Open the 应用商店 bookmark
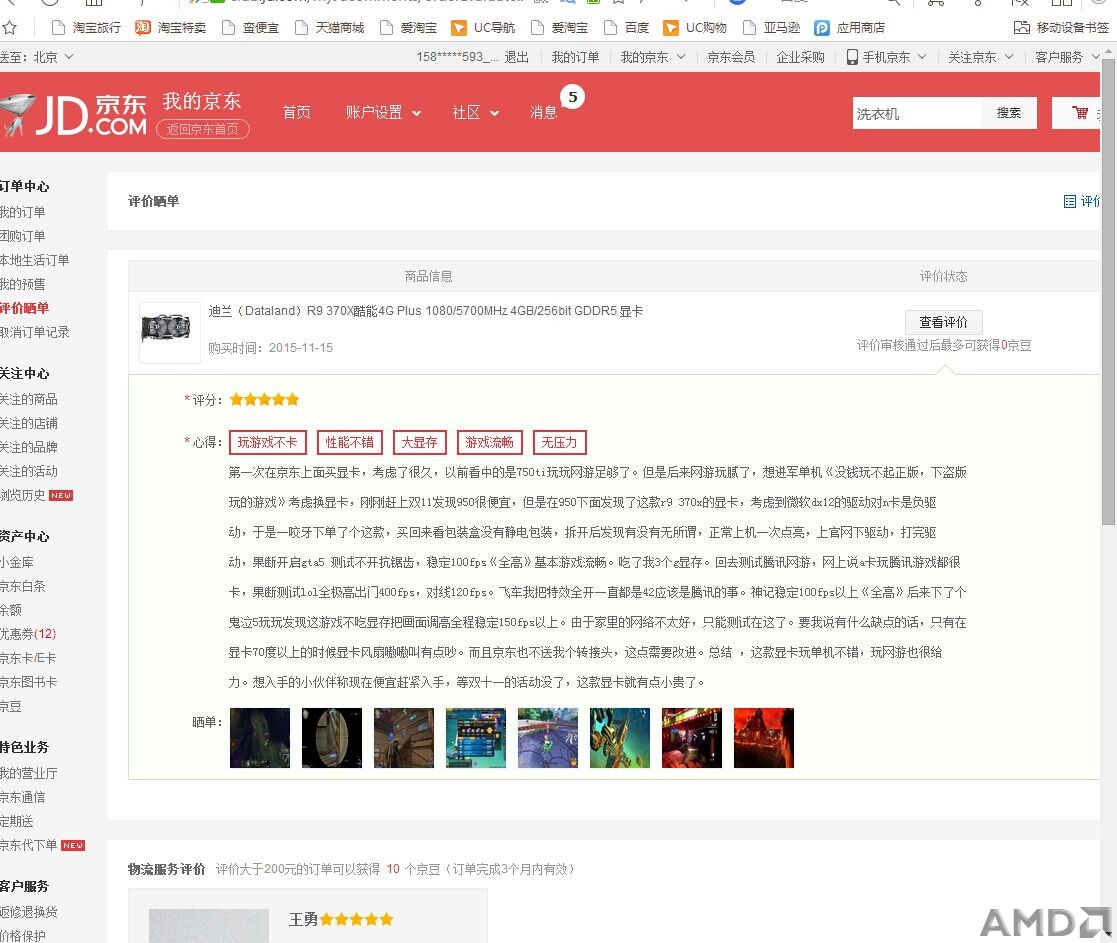Screen dimensions: 1117x943 point(850,28)
